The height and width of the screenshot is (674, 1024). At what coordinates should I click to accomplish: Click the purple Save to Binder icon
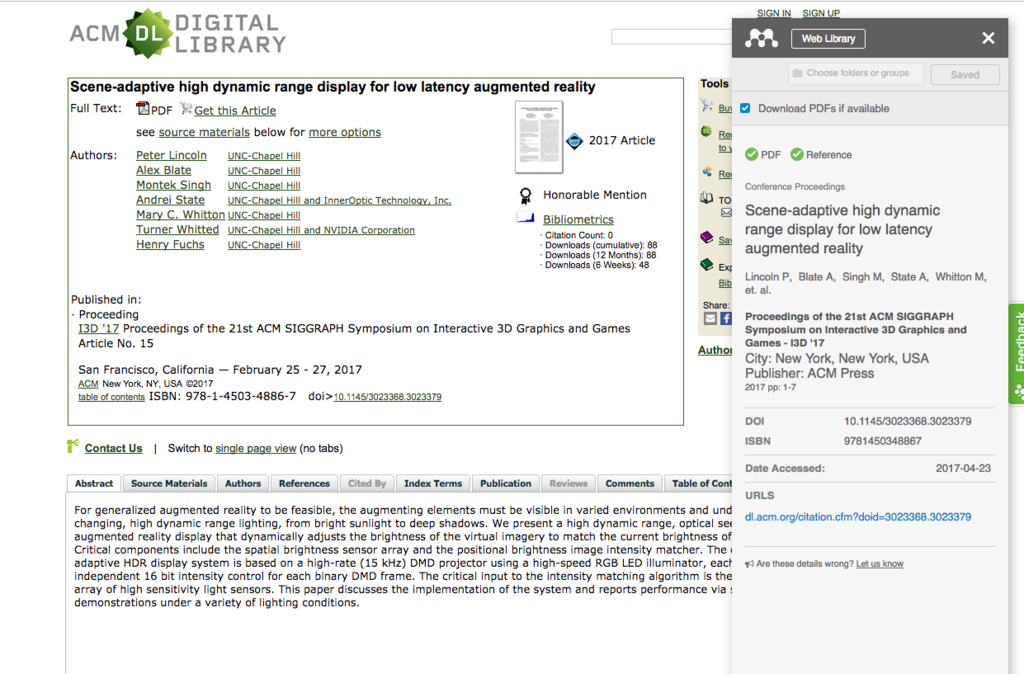click(707, 237)
